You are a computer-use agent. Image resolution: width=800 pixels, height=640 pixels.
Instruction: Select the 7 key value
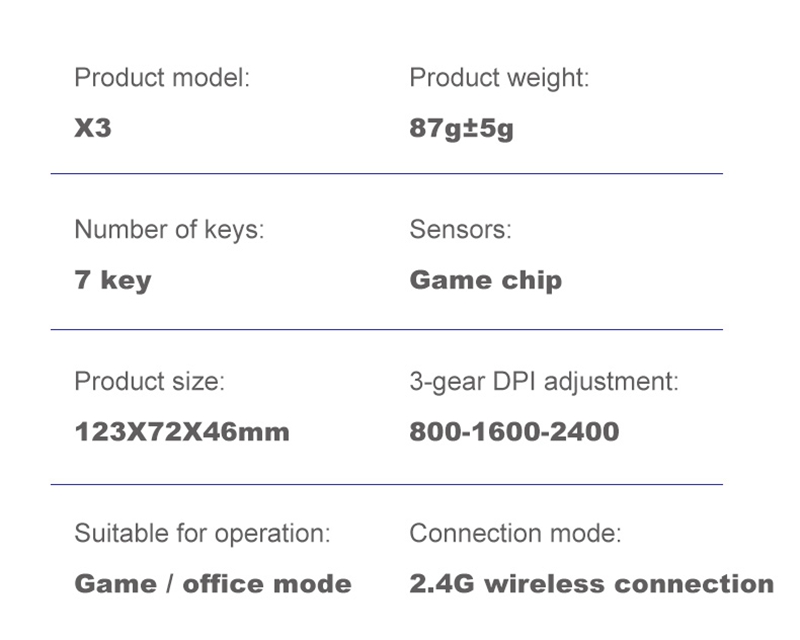pyautogui.click(x=113, y=281)
